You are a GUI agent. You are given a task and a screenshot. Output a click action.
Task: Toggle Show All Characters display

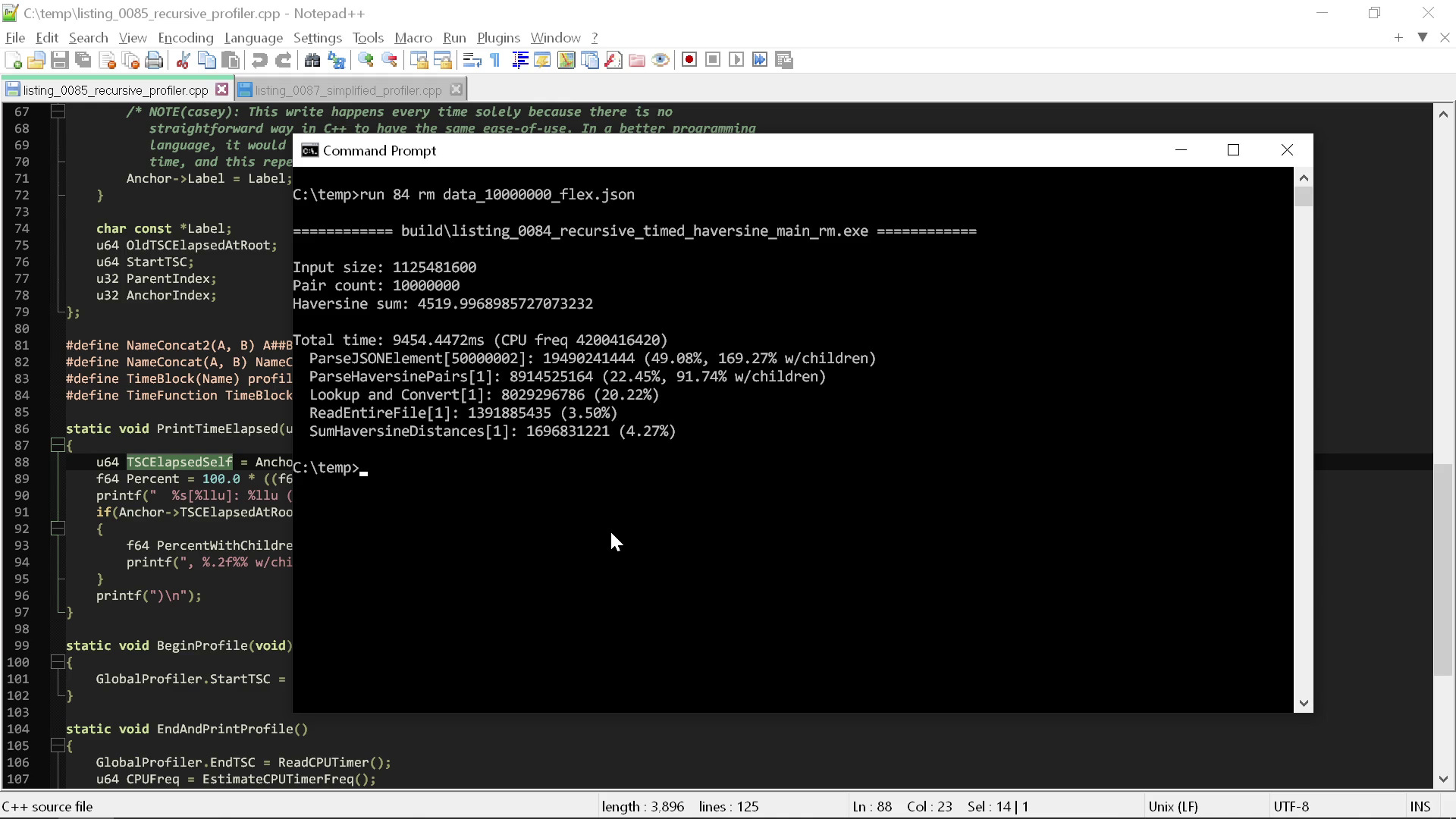[494, 59]
